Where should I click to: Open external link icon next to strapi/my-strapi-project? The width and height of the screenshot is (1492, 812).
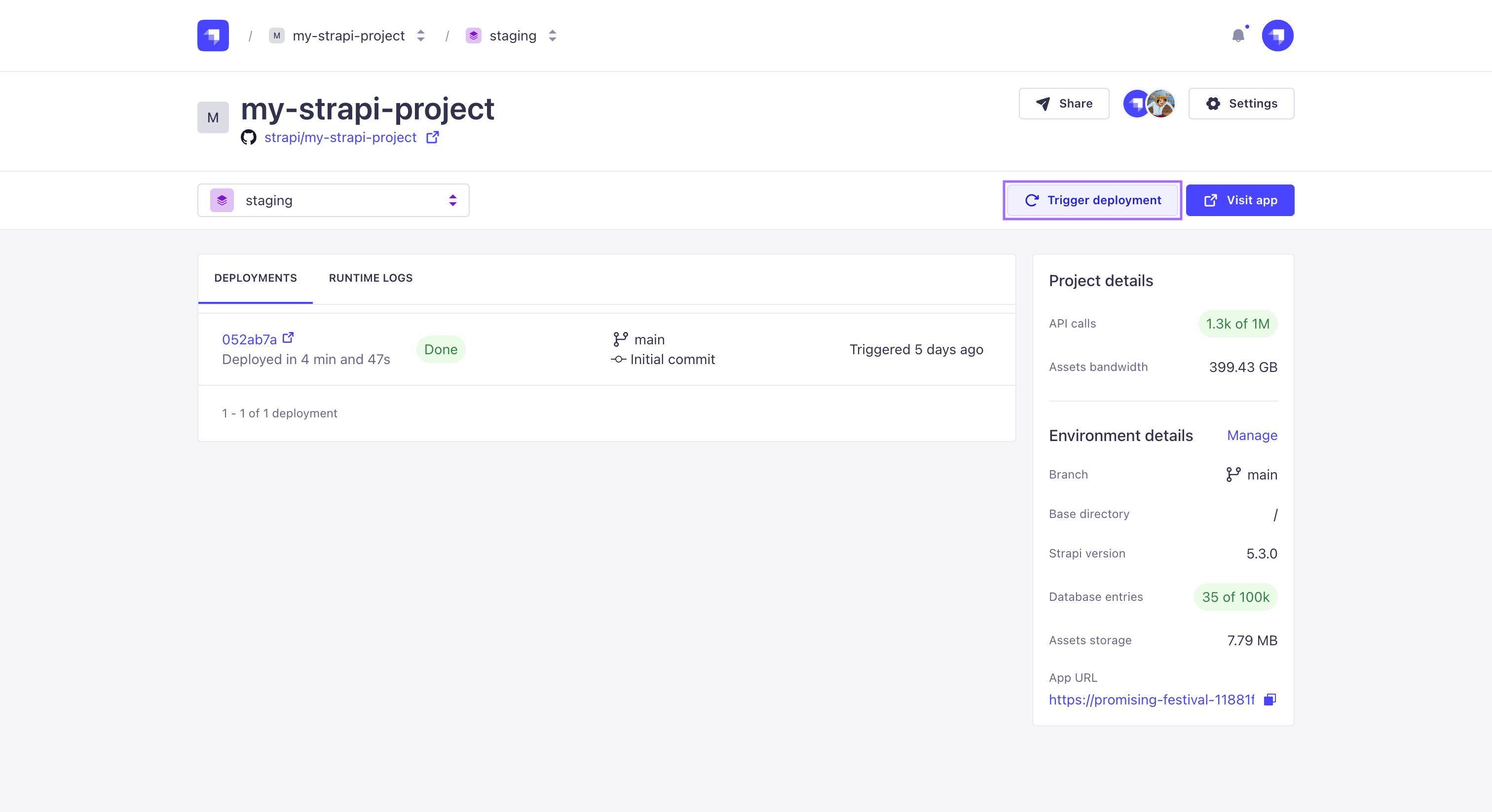432,137
